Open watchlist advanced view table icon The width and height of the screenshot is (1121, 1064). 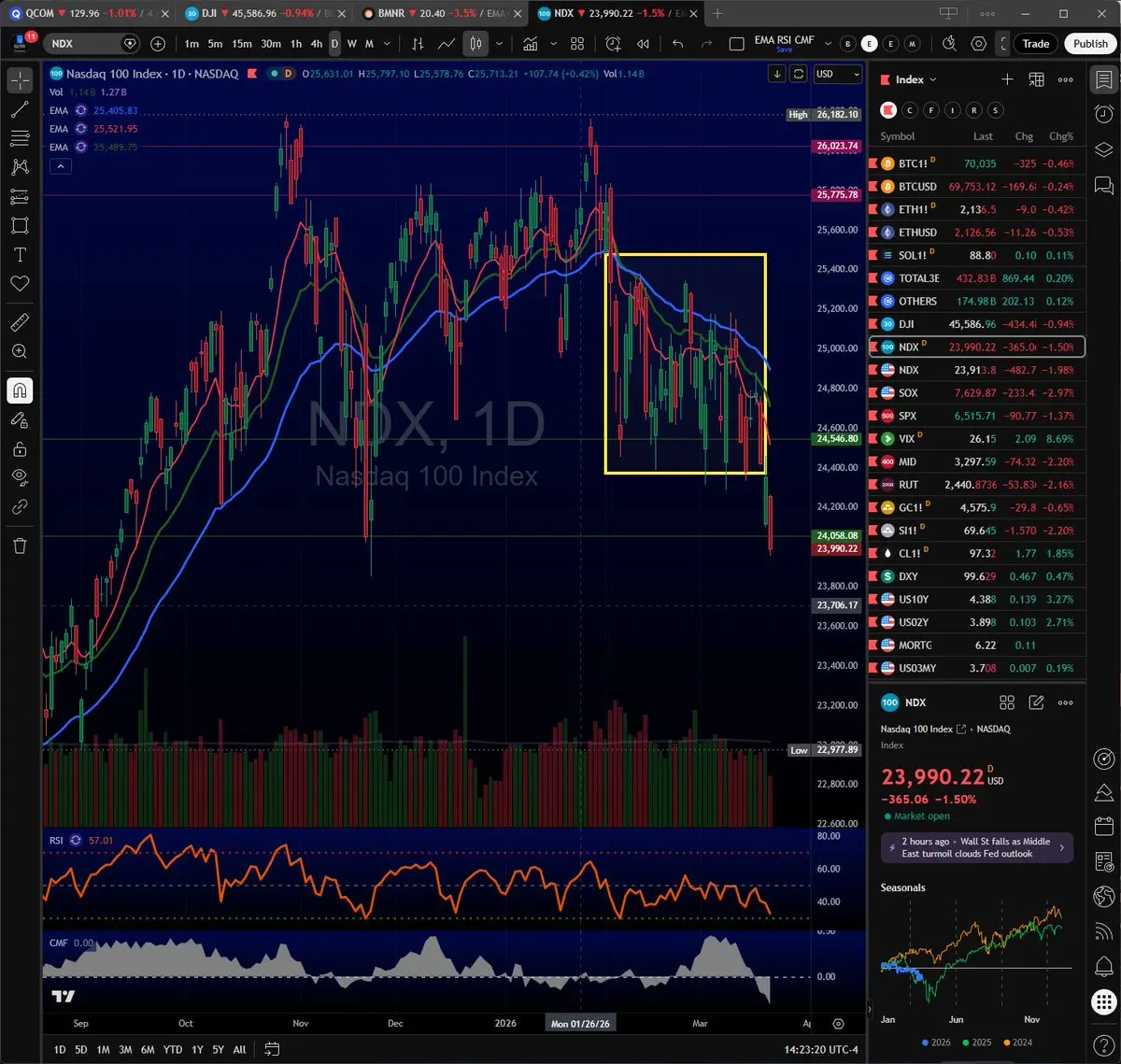(x=1037, y=80)
